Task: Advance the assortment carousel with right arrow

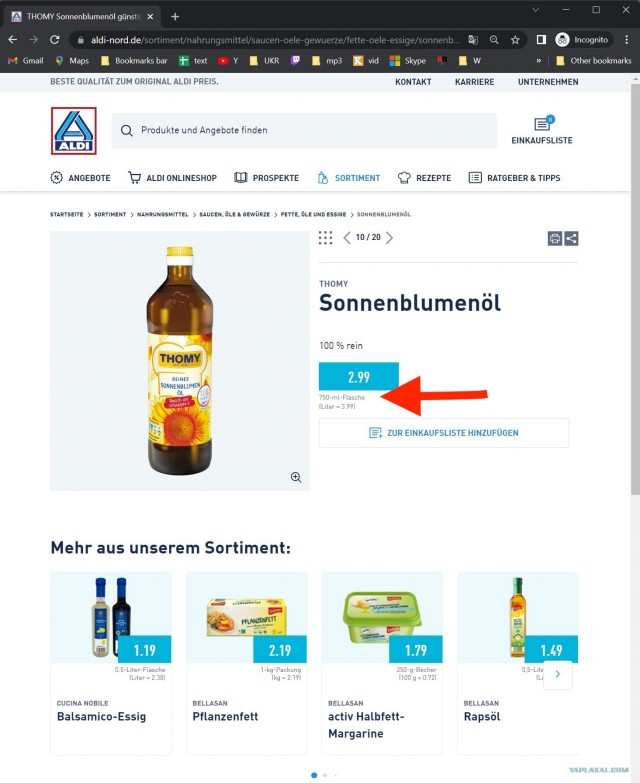Action: [x=558, y=675]
